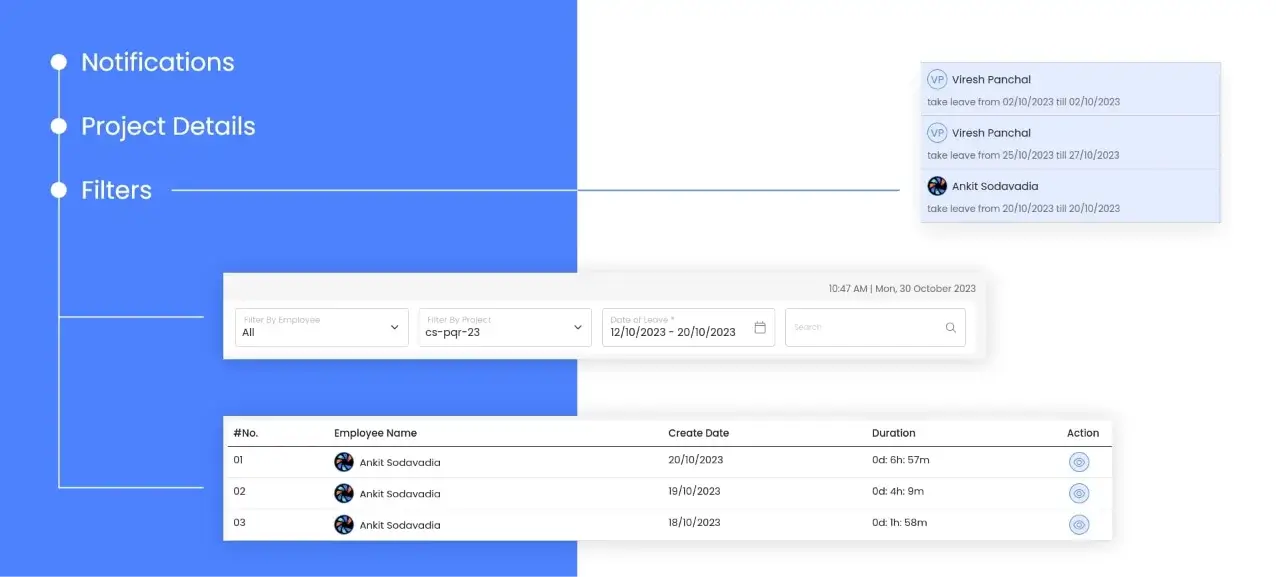1276x577 pixels.
Task: Click Viresh Panchal's VP avatar in first notification
Action: [937, 79]
